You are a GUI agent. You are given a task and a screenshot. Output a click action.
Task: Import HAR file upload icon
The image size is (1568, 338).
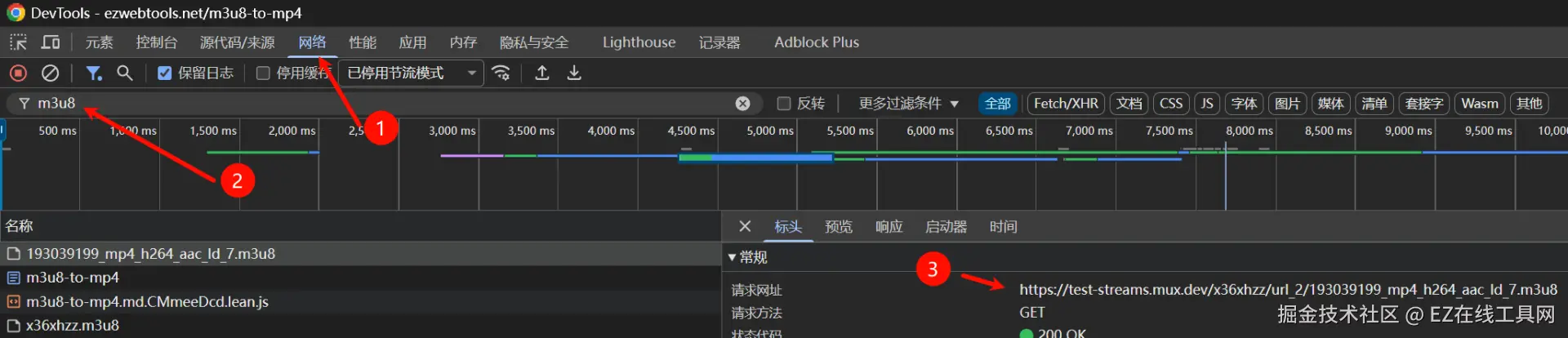coord(541,73)
